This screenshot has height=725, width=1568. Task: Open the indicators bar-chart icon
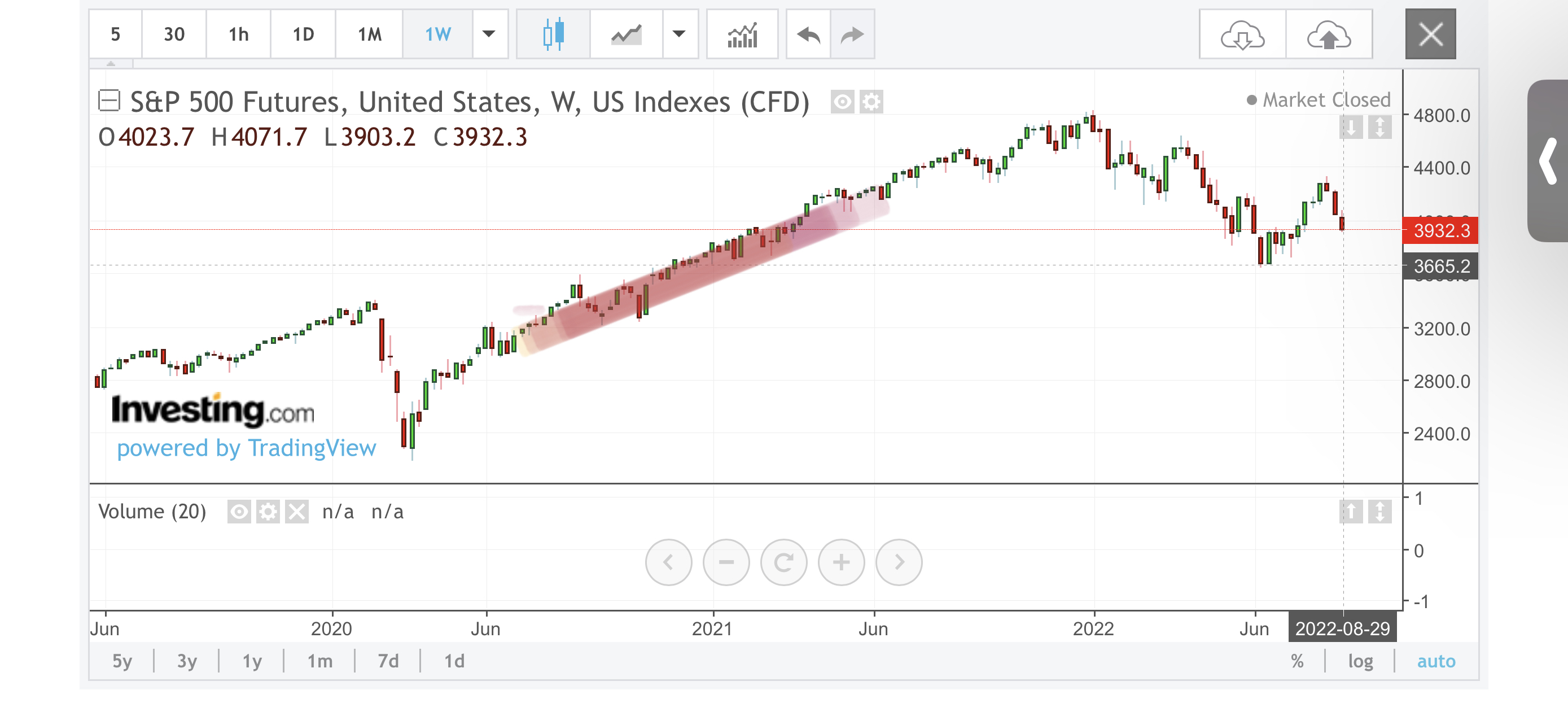pos(742,34)
